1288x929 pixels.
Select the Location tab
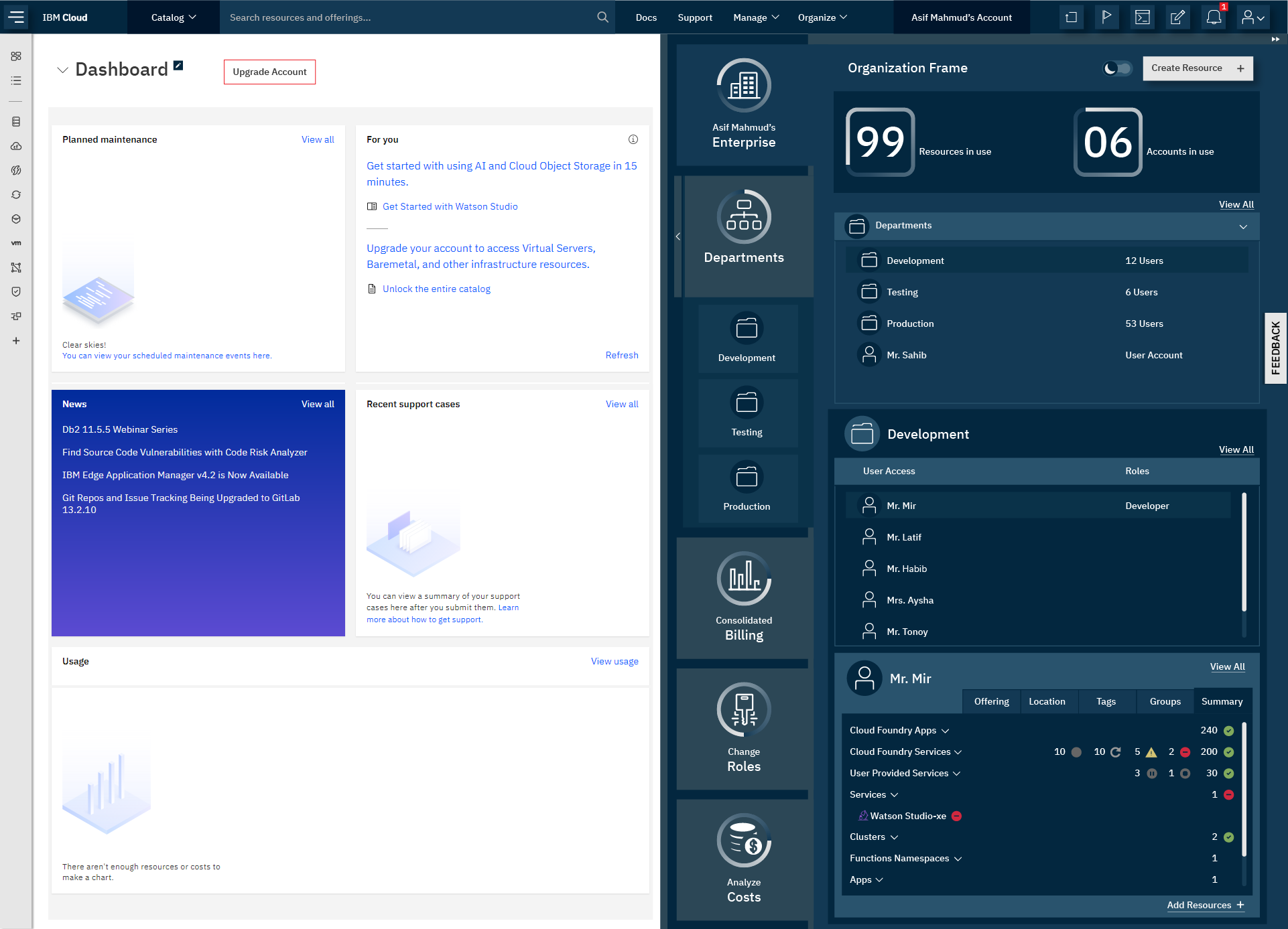pyautogui.click(x=1047, y=701)
